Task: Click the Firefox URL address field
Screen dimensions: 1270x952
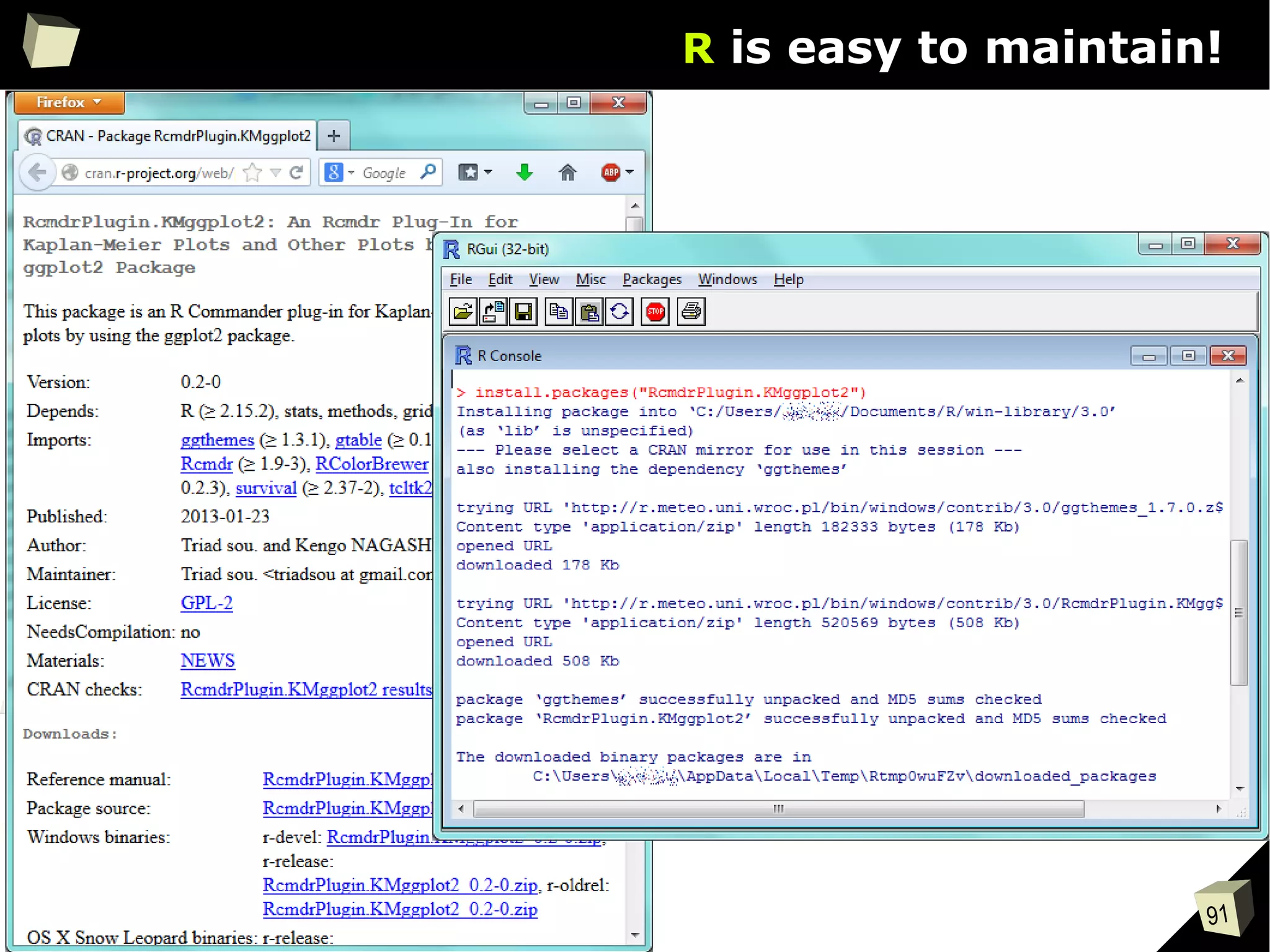Action: coord(158,172)
